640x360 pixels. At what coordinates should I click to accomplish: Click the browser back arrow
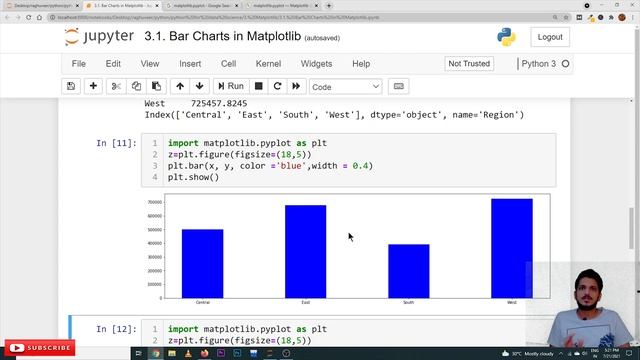(x=7, y=17)
